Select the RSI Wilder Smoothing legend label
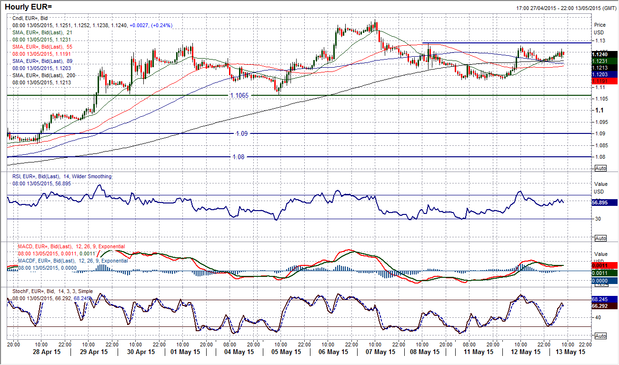Screen dimensions: 619x365 62,176
